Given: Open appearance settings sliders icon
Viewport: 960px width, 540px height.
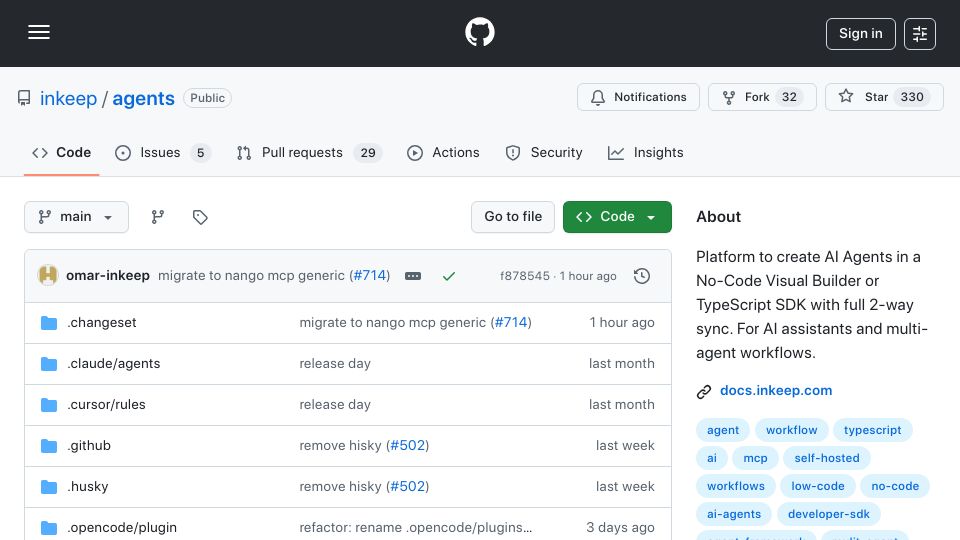Looking at the screenshot, I should pyautogui.click(x=920, y=34).
